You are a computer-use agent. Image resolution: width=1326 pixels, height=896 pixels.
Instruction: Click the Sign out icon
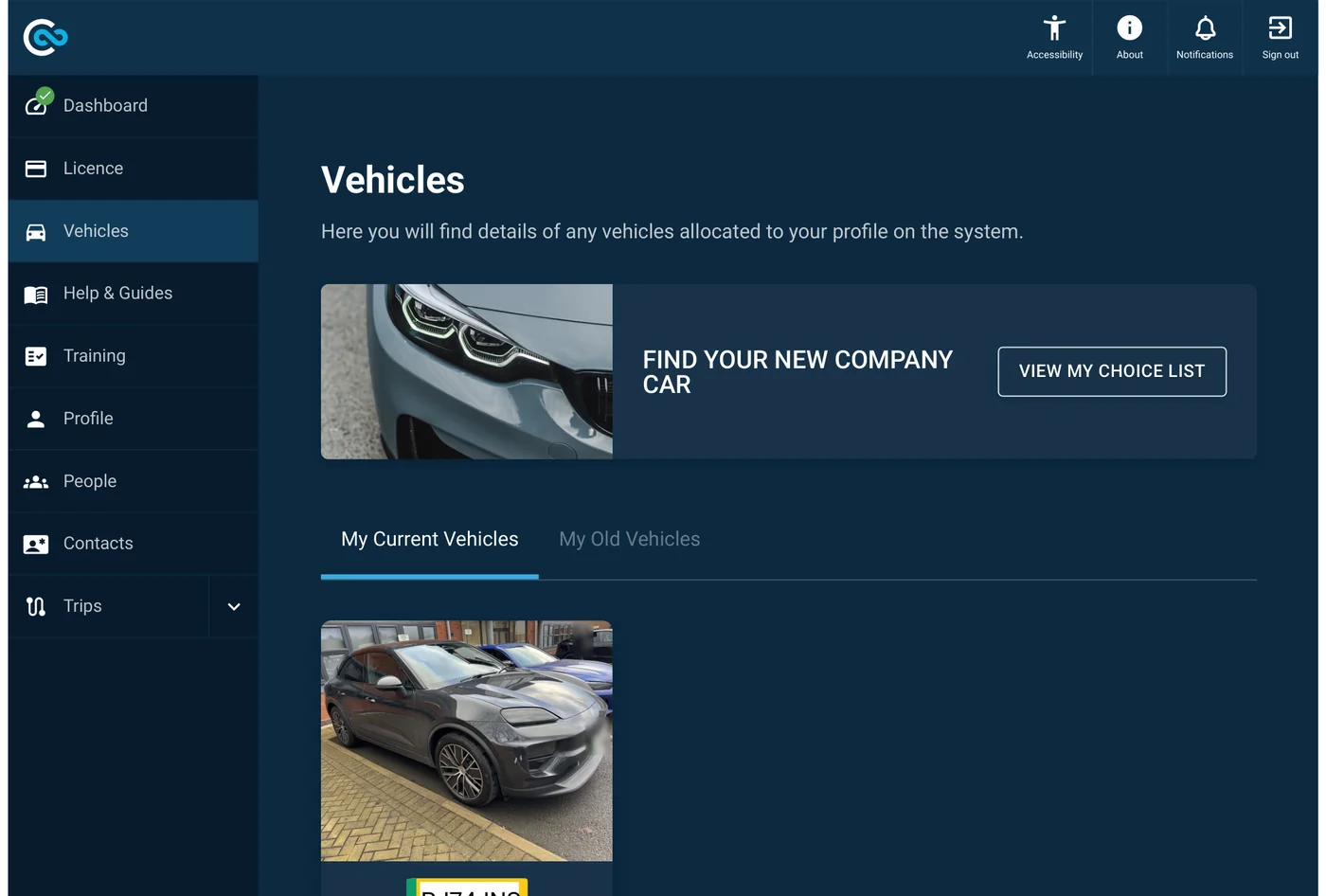pyautogui.click(x=1280, y=28)
